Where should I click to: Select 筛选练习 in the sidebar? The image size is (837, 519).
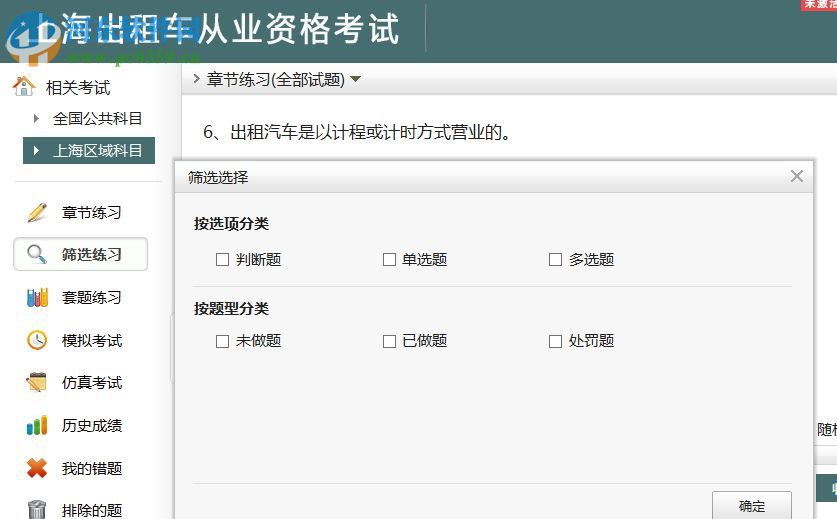(80, 254)
